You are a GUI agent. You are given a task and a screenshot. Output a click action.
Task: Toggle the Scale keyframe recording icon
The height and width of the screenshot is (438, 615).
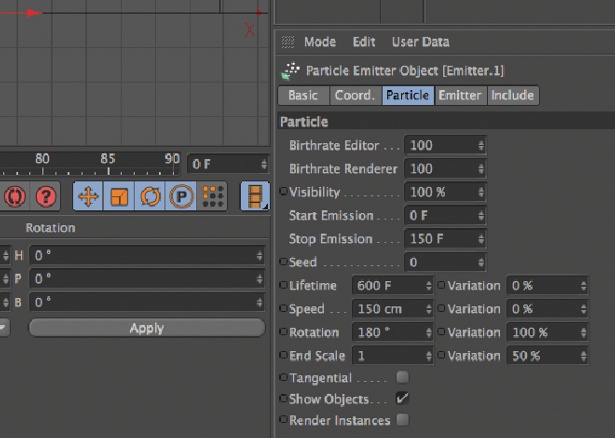pos(119,196)
